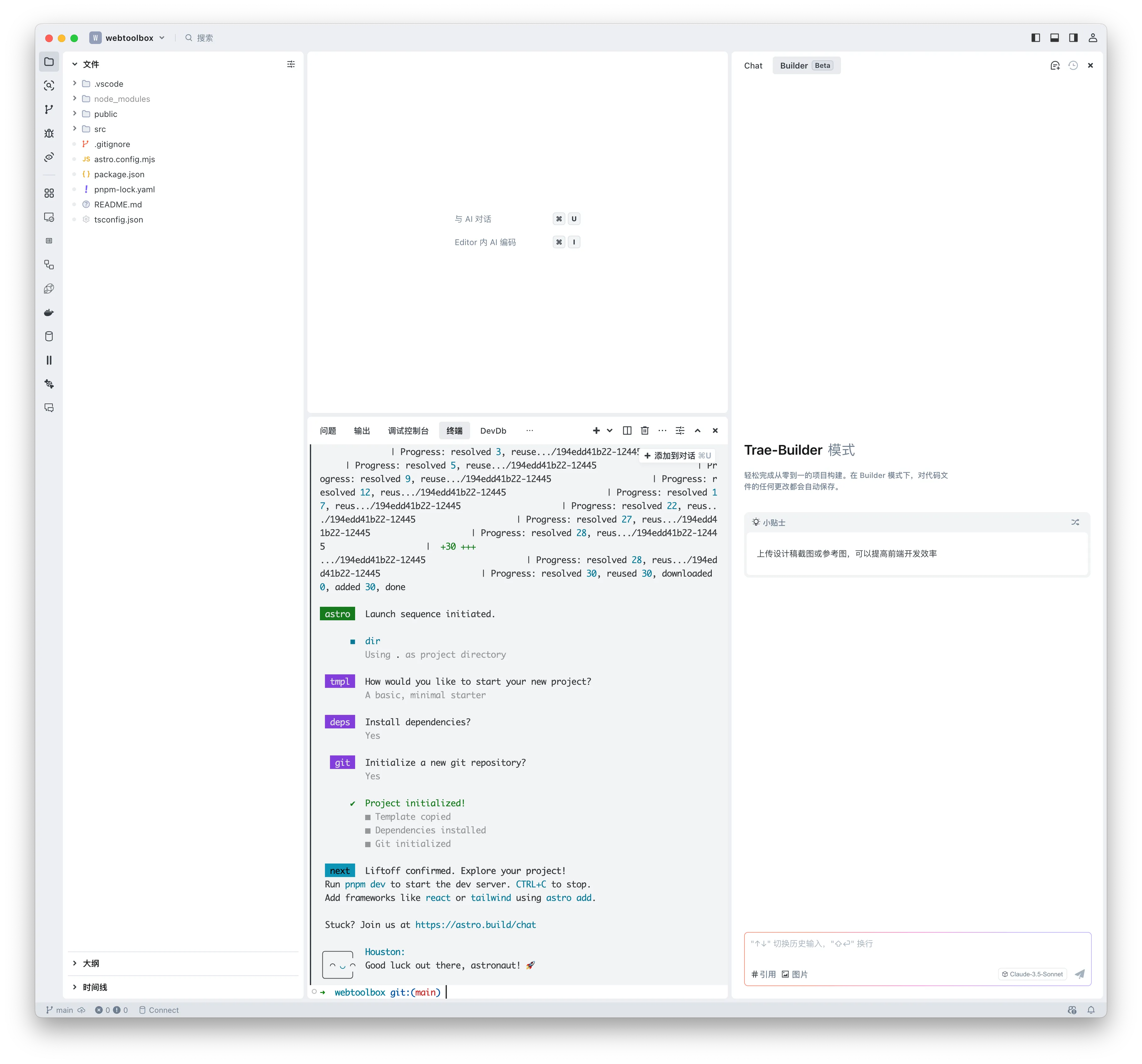Open the extensions icon in sidebar
Image resolution: width=1142 pixels, height=1064 pixels.
49,193
